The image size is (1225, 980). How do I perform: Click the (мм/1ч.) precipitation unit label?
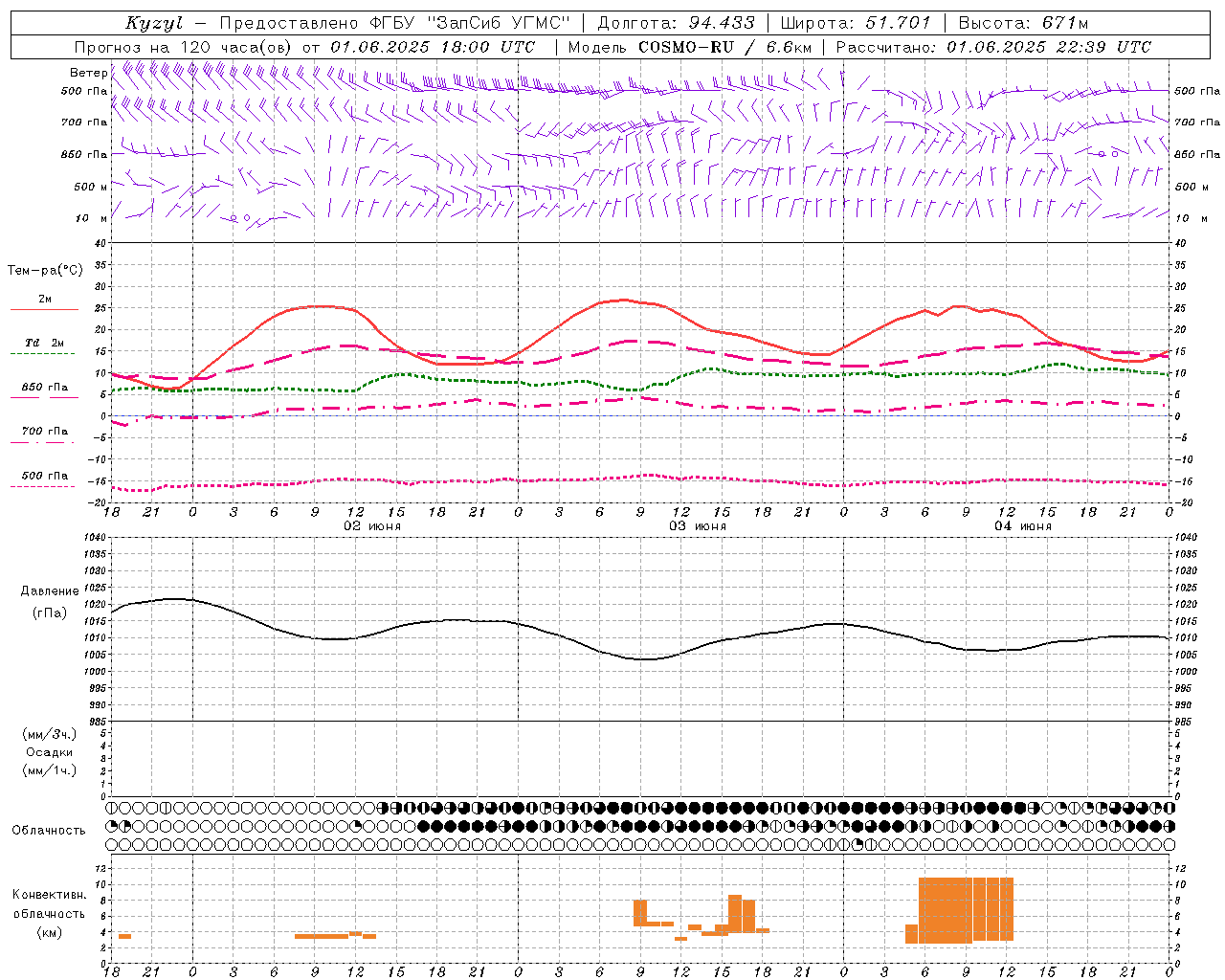tap(50, 770)
